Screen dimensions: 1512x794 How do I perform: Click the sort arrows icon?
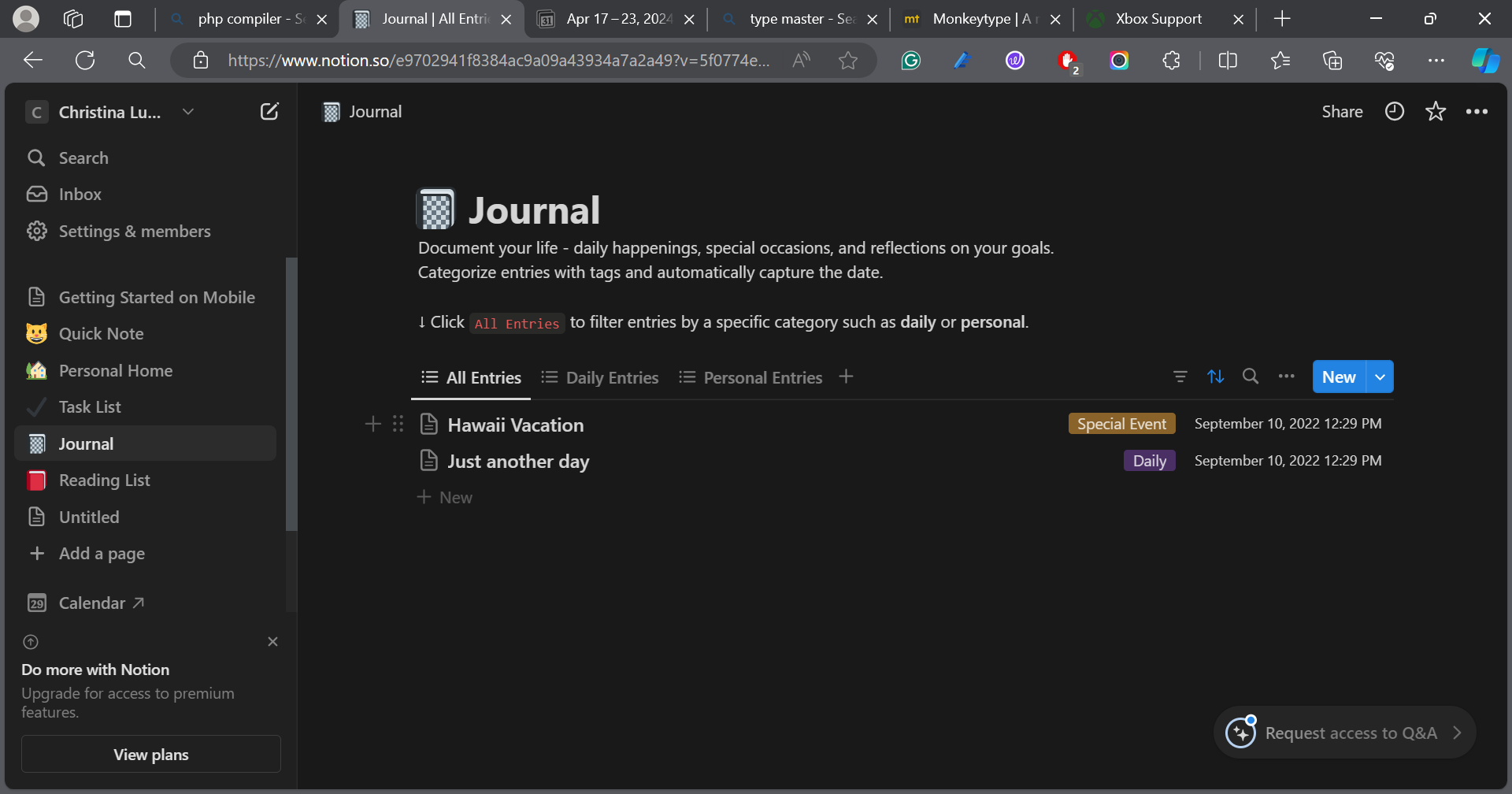pos(1215,377)
